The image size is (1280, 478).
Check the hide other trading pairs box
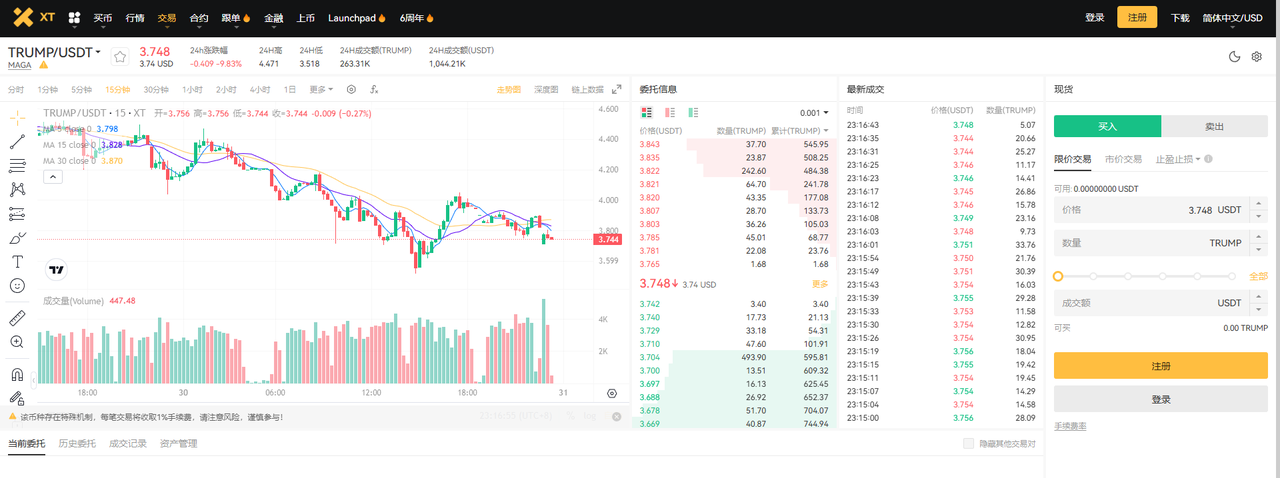pos(967,443)
